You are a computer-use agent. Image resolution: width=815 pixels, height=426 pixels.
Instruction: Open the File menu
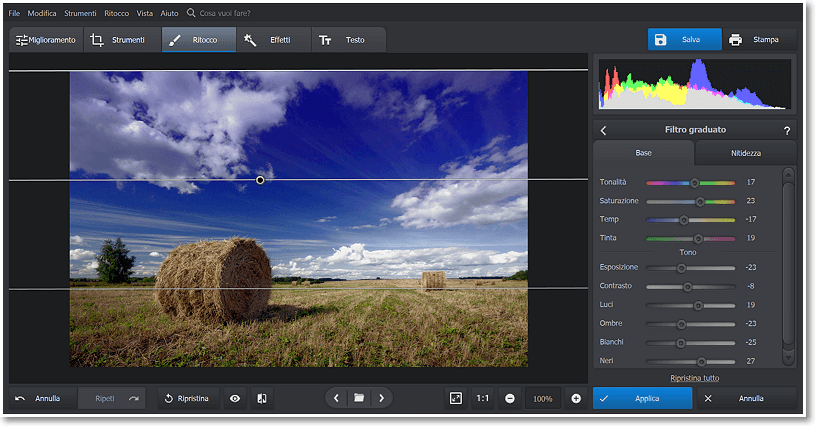click(x=14, y=13)
